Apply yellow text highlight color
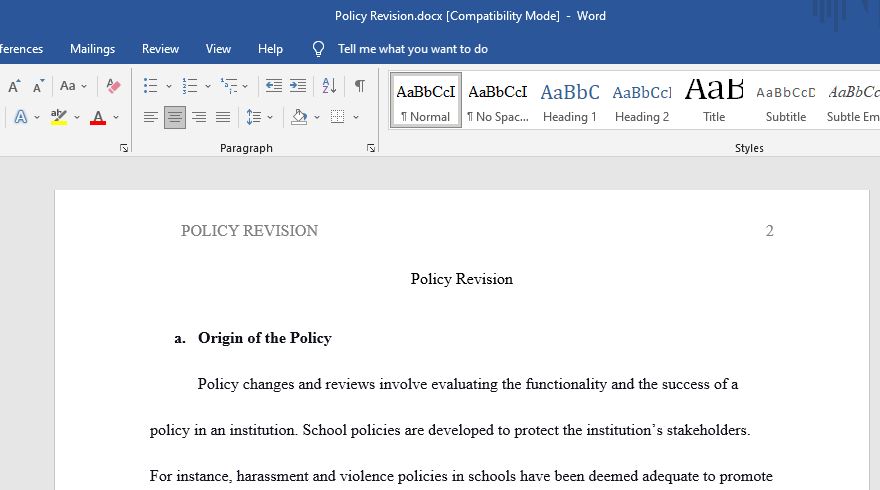The height and width of the screenshot is (490, 880). click(x=58, y=117)
